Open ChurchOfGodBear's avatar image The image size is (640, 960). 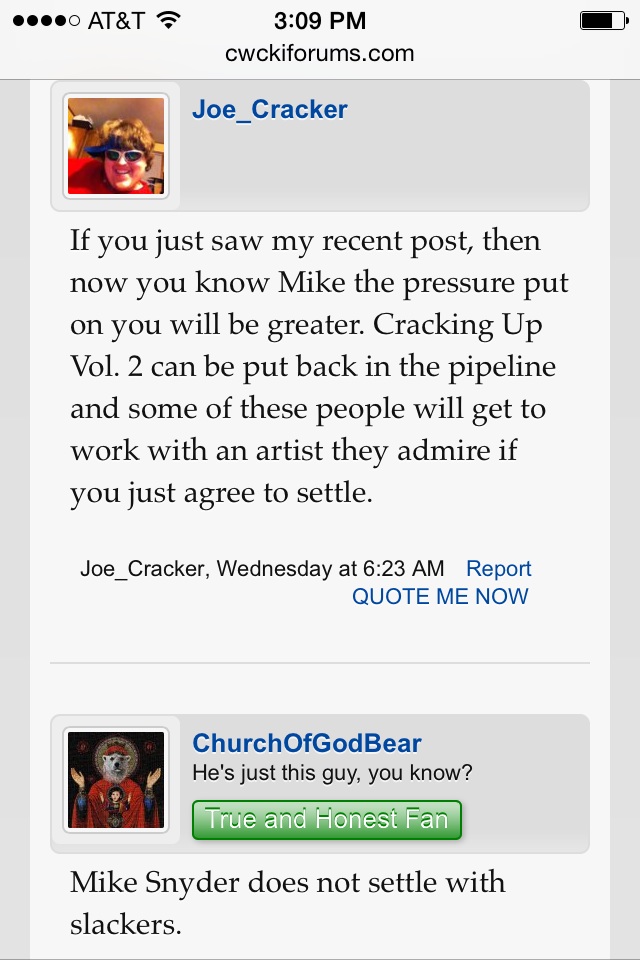(x=116, y=779)
